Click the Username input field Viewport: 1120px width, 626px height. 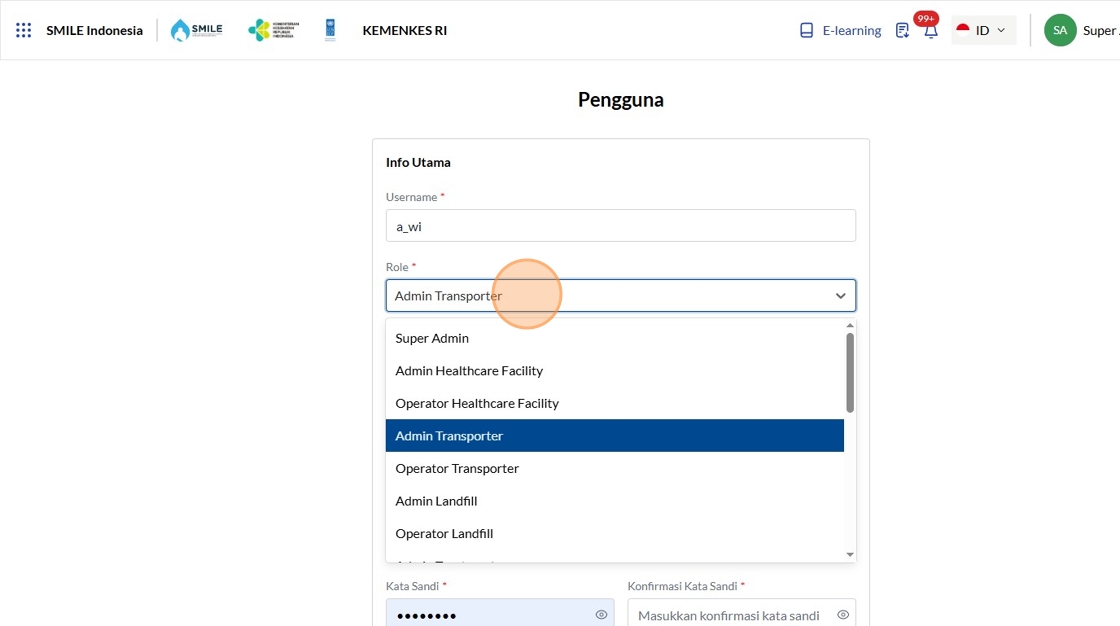(621, 226)
